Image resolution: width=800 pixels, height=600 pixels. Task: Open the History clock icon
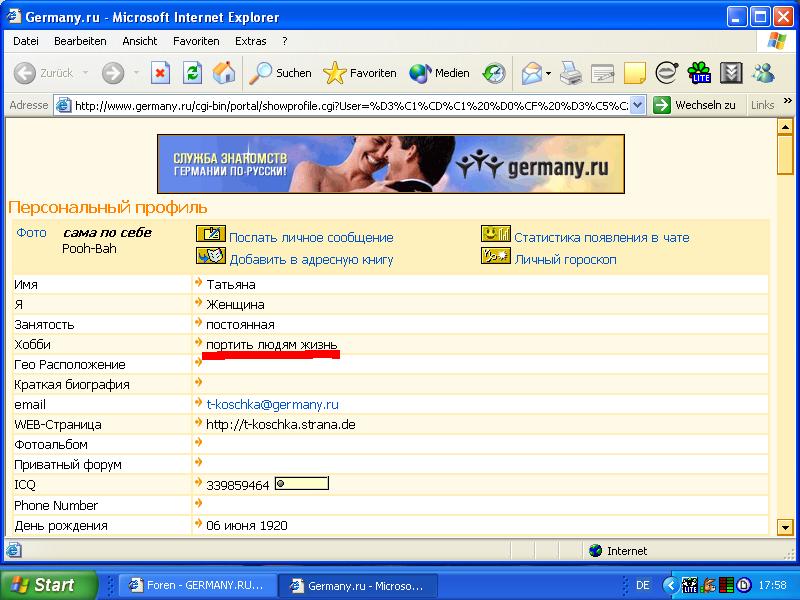494,73
